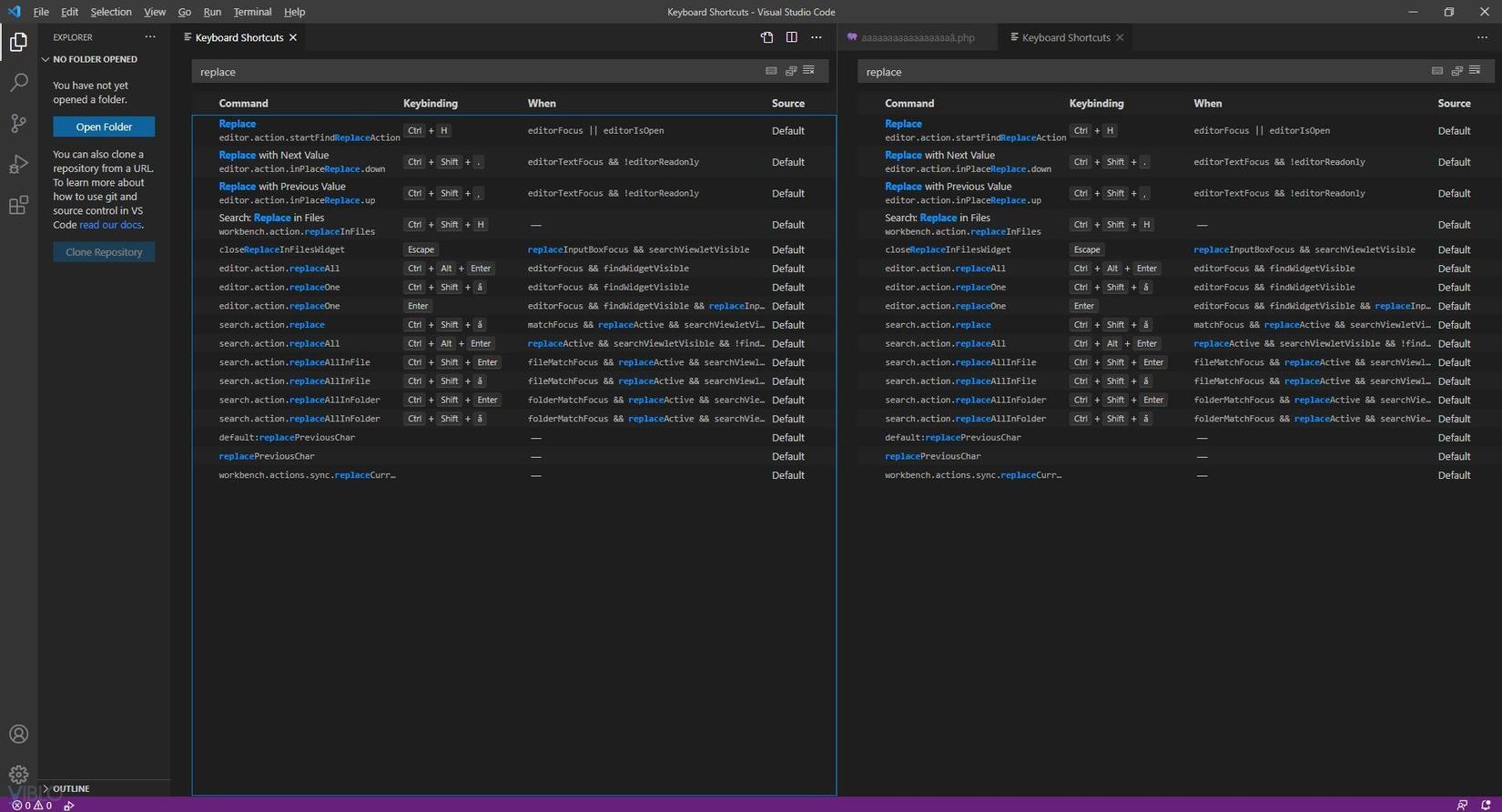Screen dimensions: 1502x812
Task: Click the Accounts icon
Action: (18, 734)
